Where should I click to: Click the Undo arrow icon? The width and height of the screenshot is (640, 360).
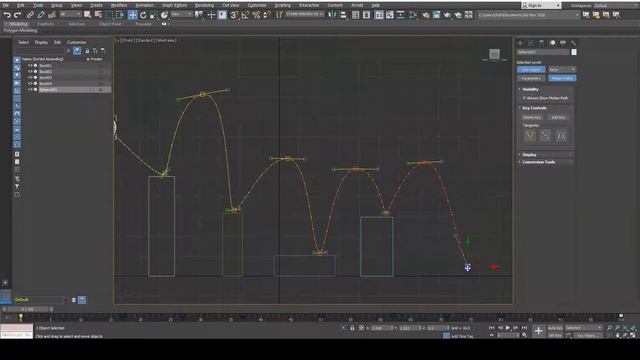point(7,15)
